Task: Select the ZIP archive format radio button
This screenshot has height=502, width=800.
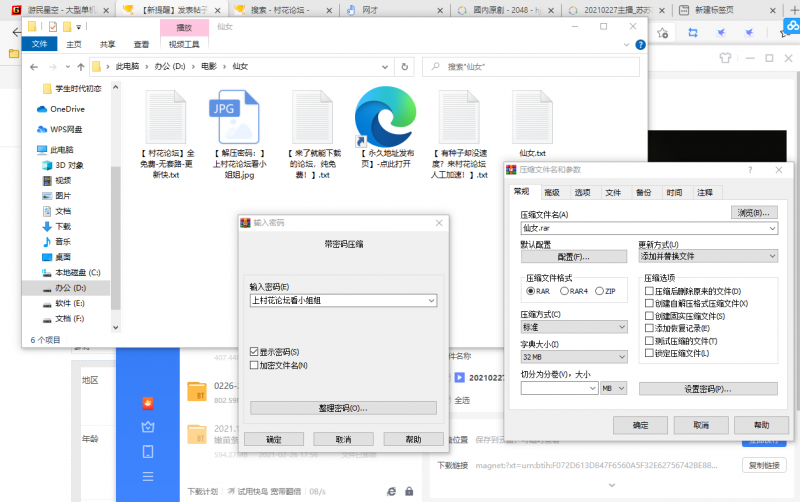Action: pos(599,291)
